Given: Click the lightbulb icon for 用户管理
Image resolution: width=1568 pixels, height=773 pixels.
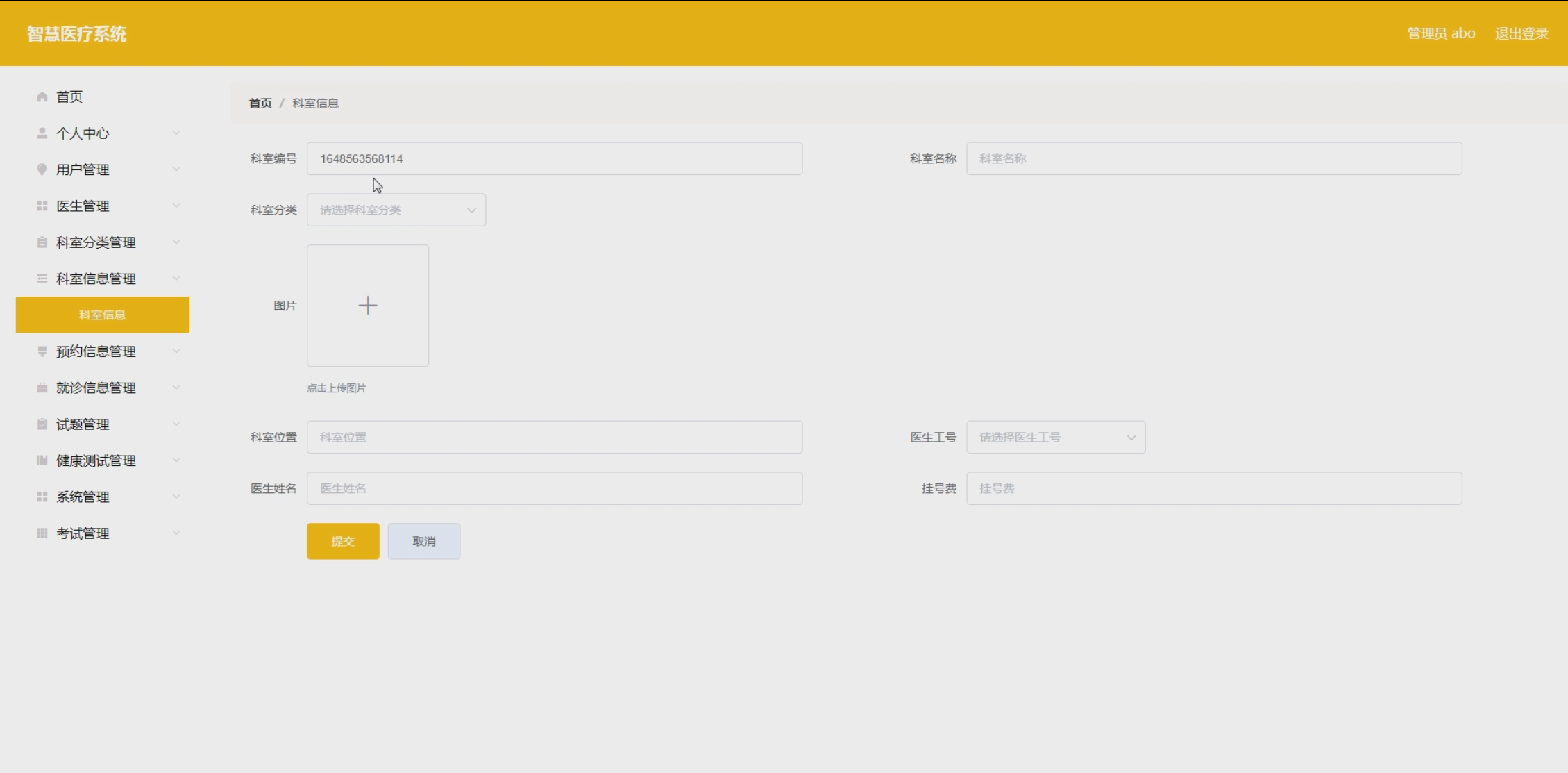Looking at the screenshot, I should [x=42, y=169].
